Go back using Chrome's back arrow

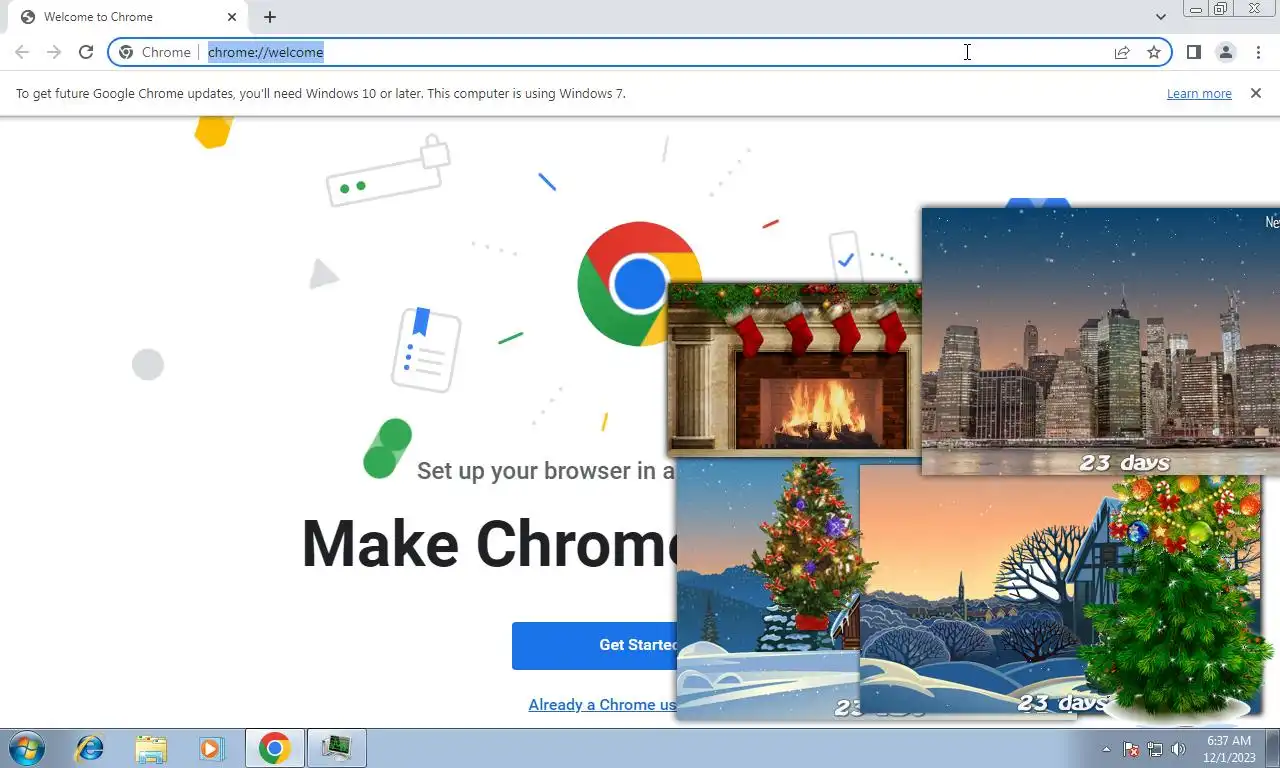tap(22, 52)
